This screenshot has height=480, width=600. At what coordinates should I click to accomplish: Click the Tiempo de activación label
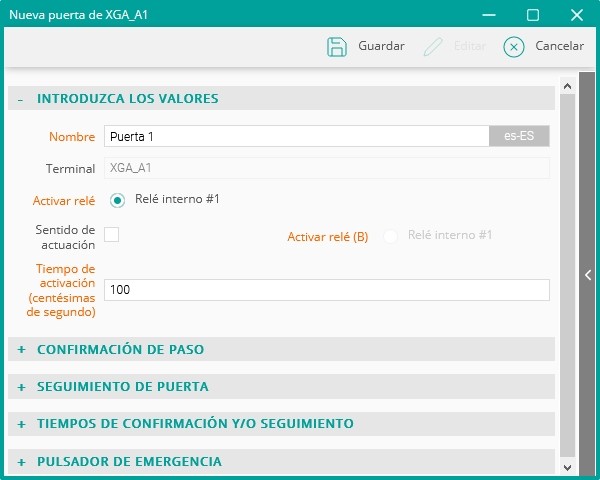(61, 291)
